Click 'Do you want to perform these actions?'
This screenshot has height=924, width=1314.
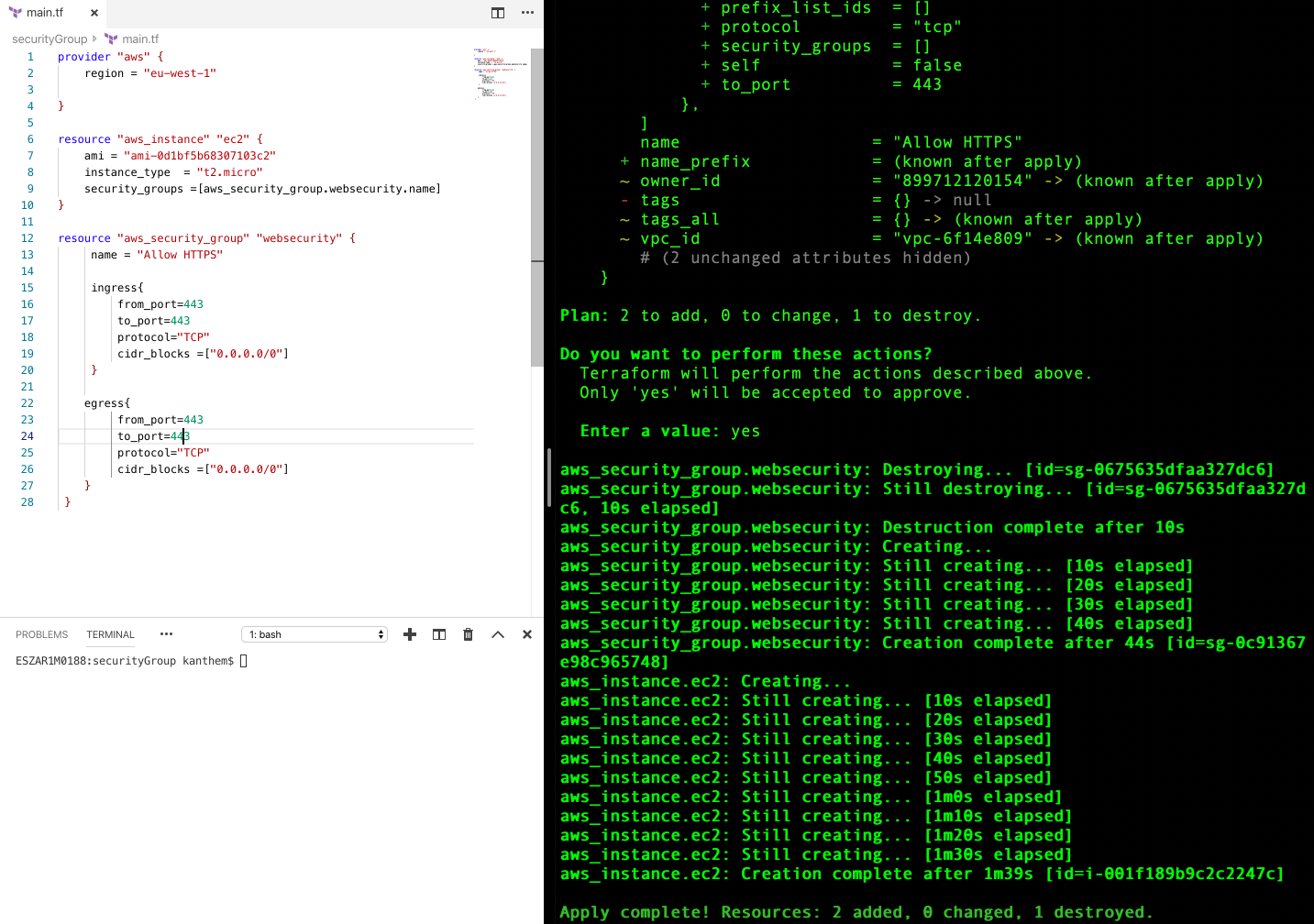[x=746, y=354]
